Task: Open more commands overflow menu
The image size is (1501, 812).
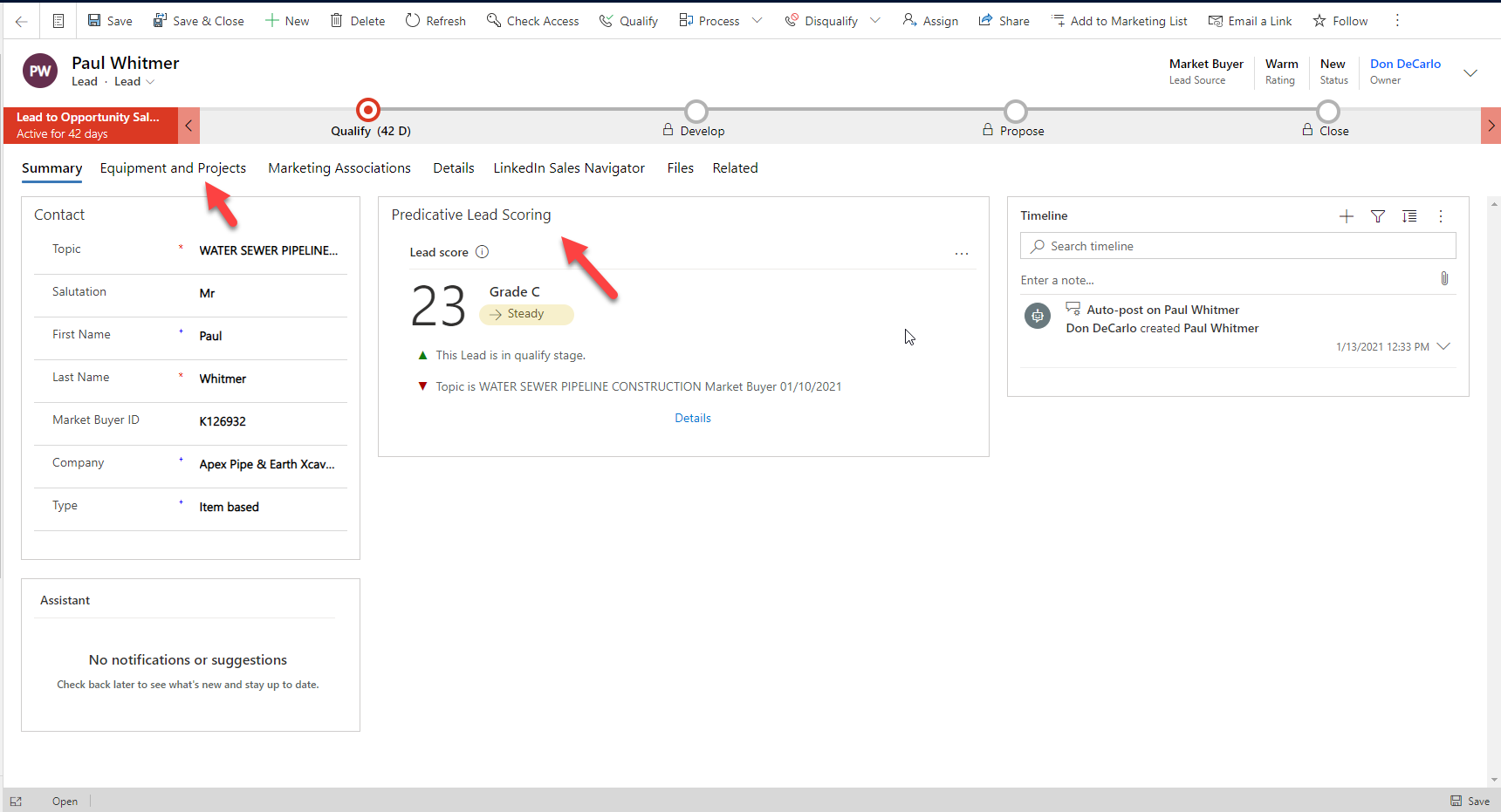Action: (1397, 20)
